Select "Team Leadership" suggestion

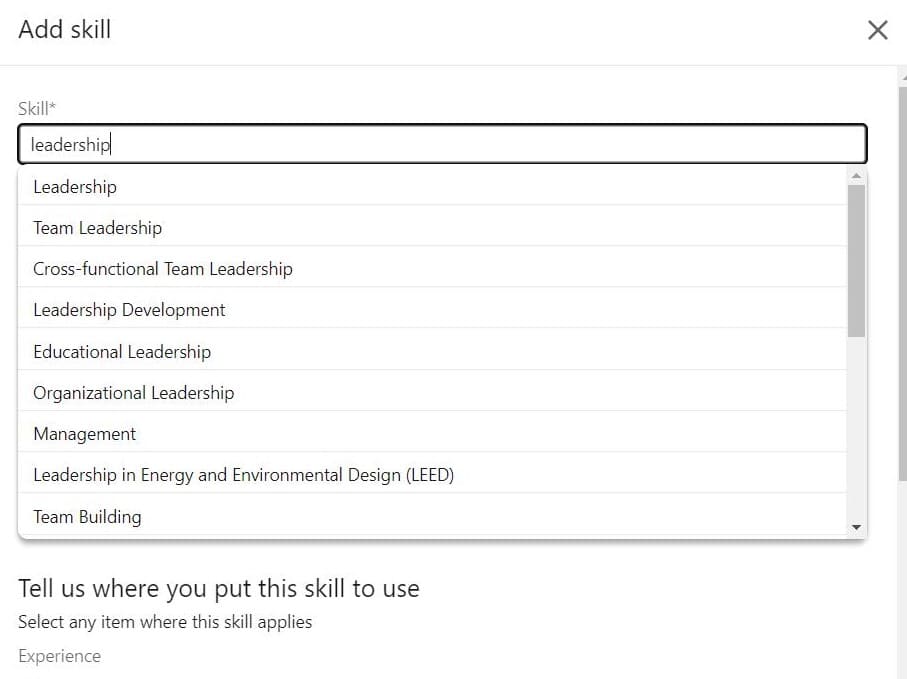click(97, 227)
